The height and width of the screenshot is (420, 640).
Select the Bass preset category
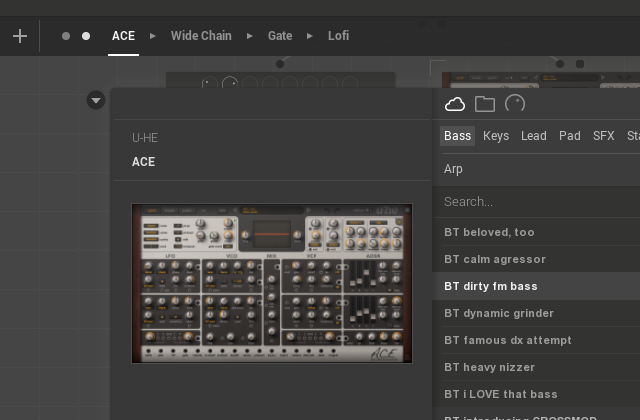tap(458, 136)
